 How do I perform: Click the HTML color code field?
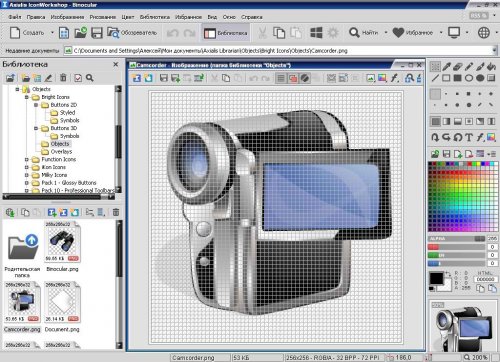(486, 279)
